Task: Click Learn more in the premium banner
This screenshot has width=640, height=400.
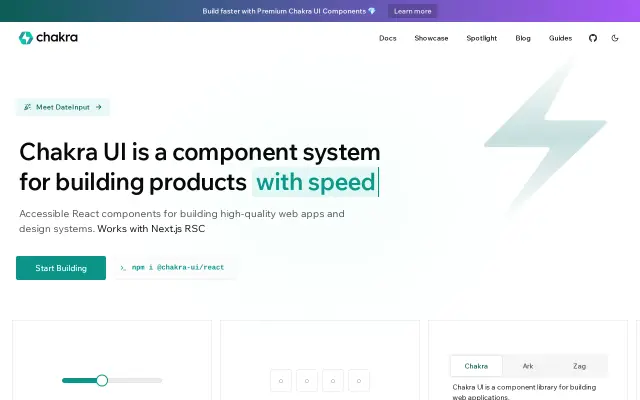Action: click(x=412, y=11)
